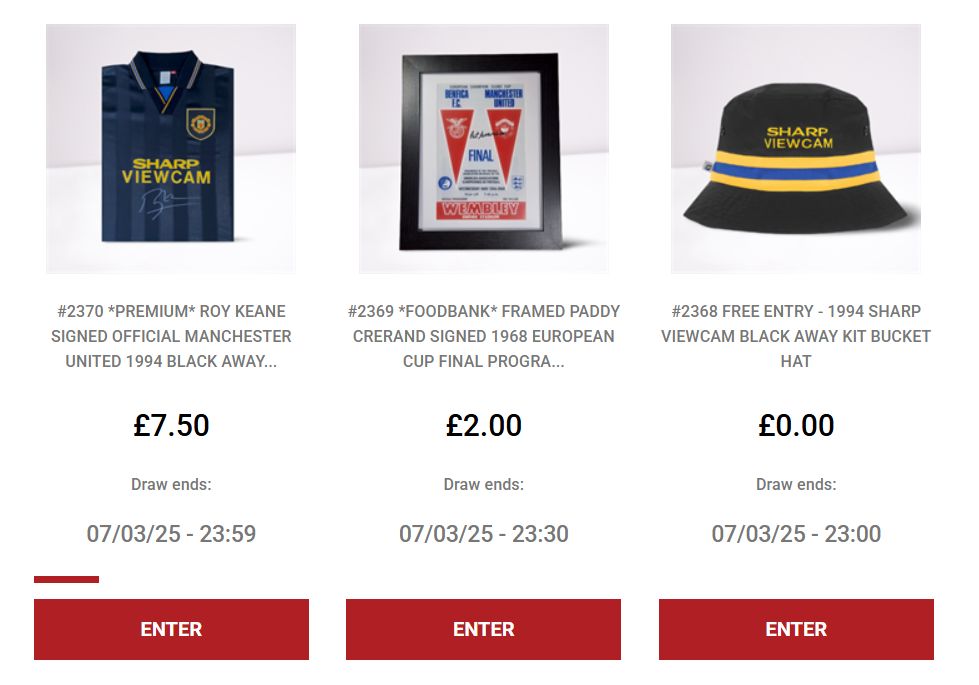The height and width of the screenshot is (685, 979).
Task: Click the Draw ends label under £0.00
Action: point(796,485)
